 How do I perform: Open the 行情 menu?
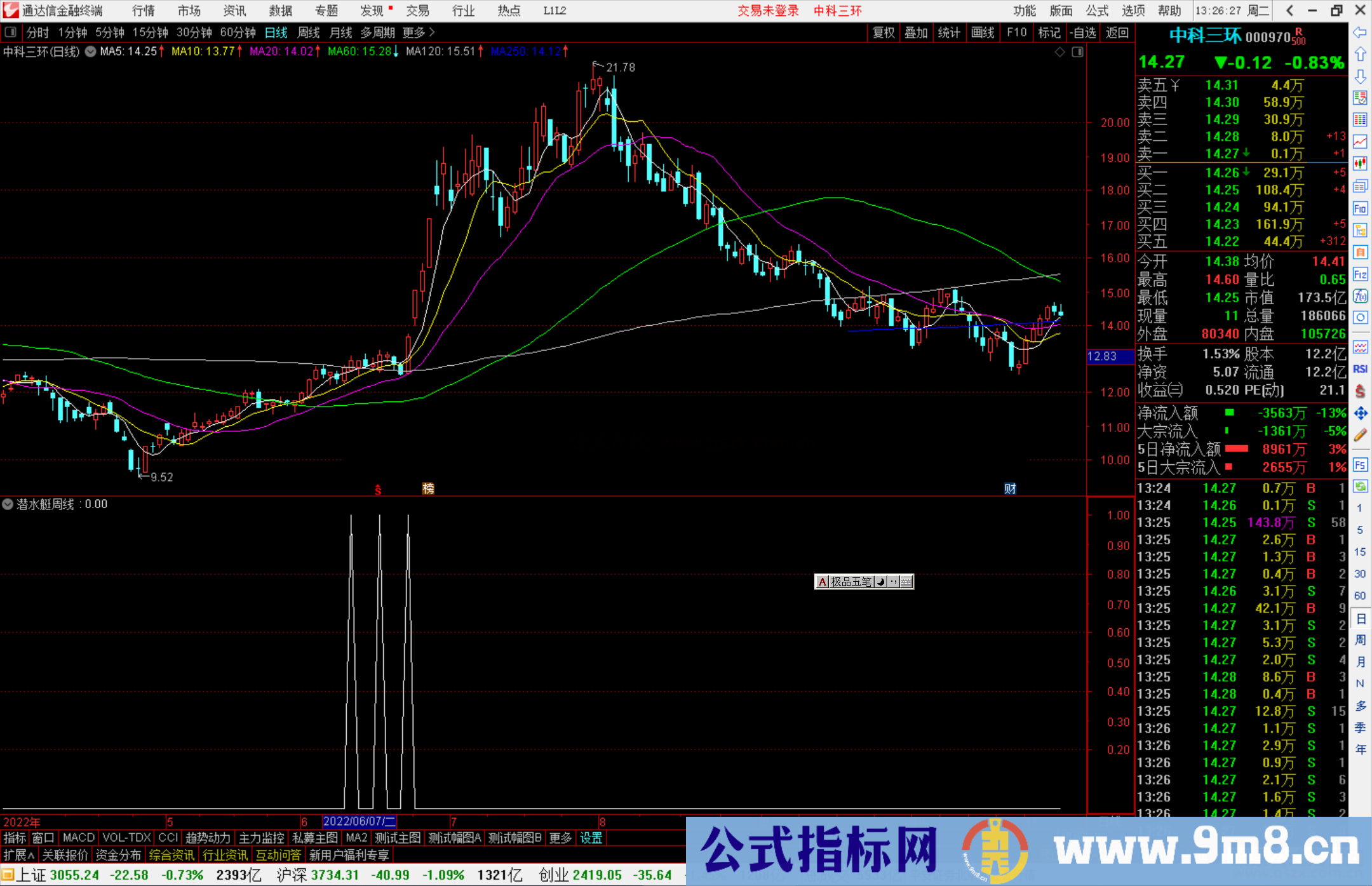tap(143, 10)
